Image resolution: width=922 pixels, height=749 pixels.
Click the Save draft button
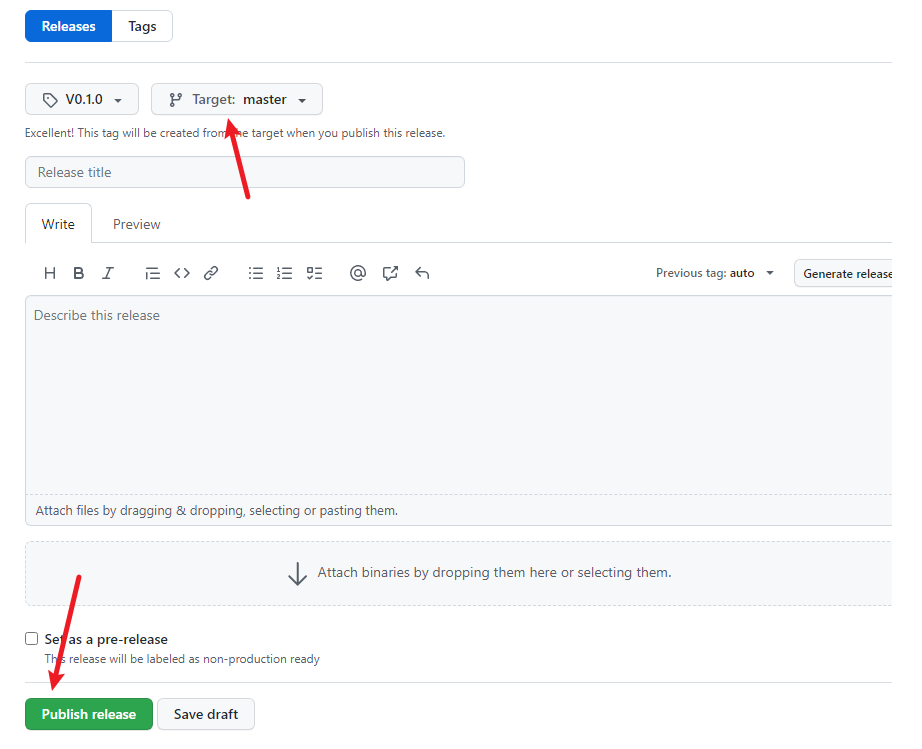click(x=206, y=714)
